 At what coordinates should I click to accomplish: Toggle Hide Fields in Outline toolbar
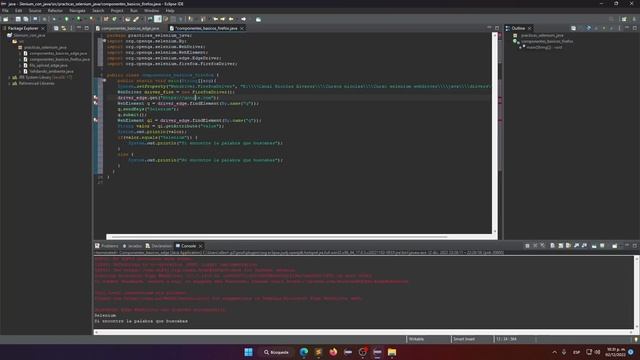pos(589,28)
